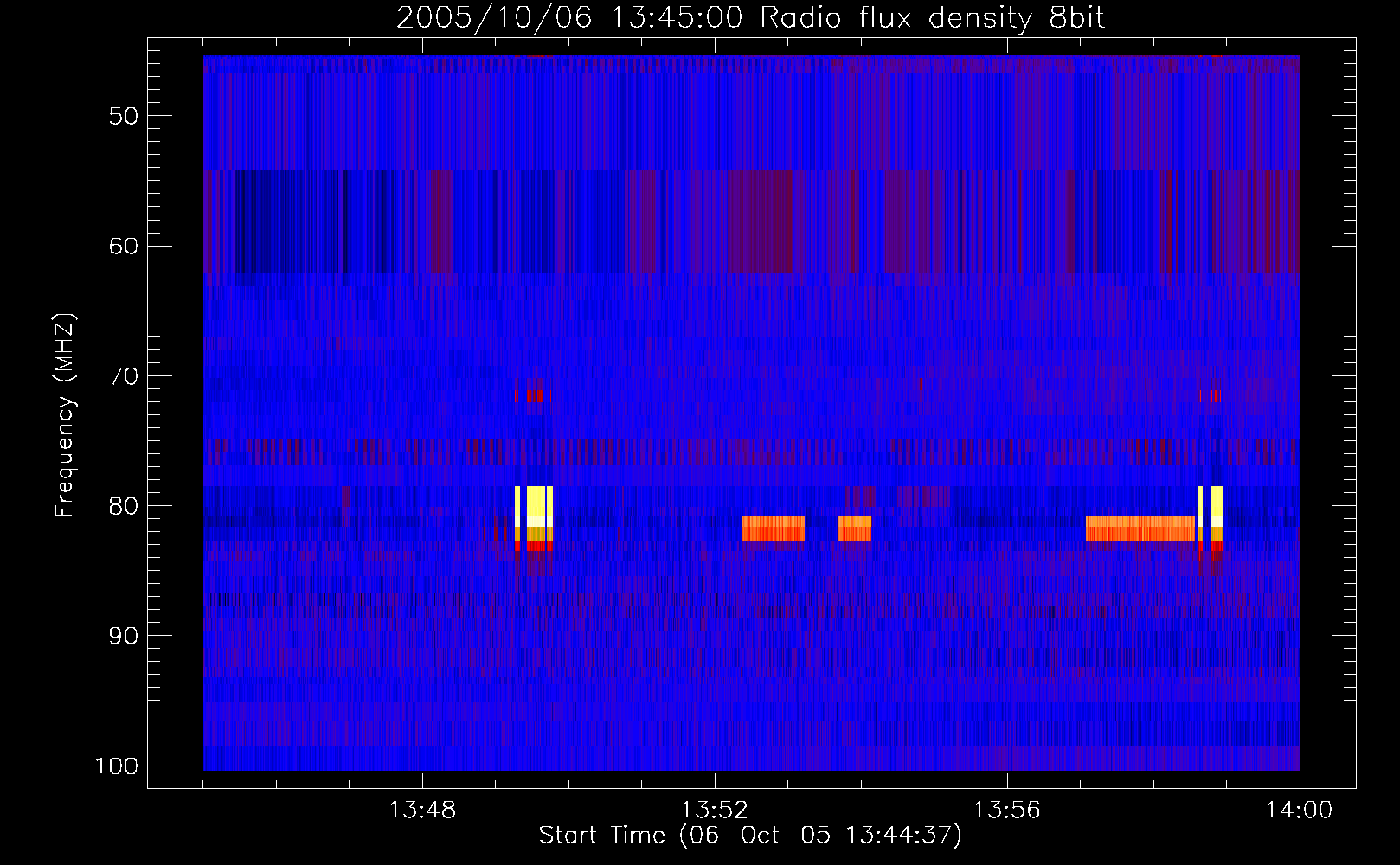Click the wide bright yellow burst near 13:49
Screen dimensions: 1400x865
[536, 518]
